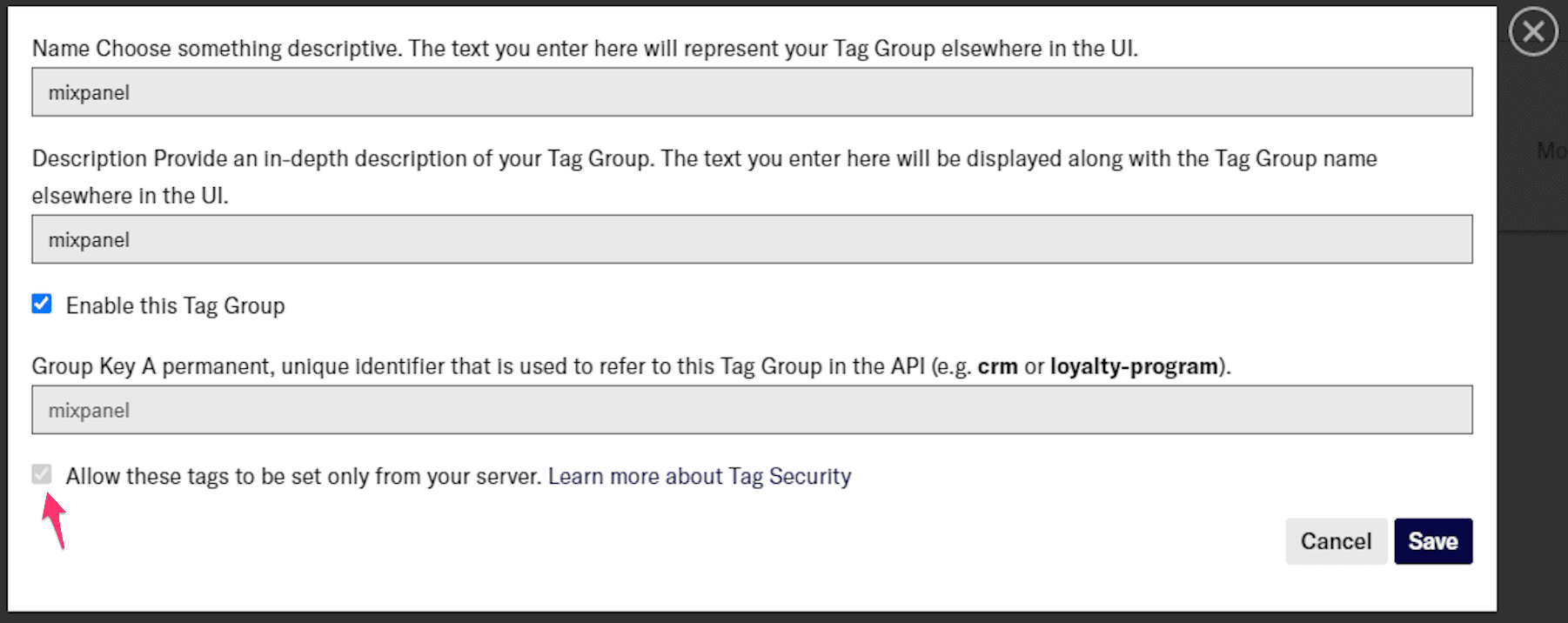
Task: Click the bold "crm" example text
Action: click(x=997, y=366)
